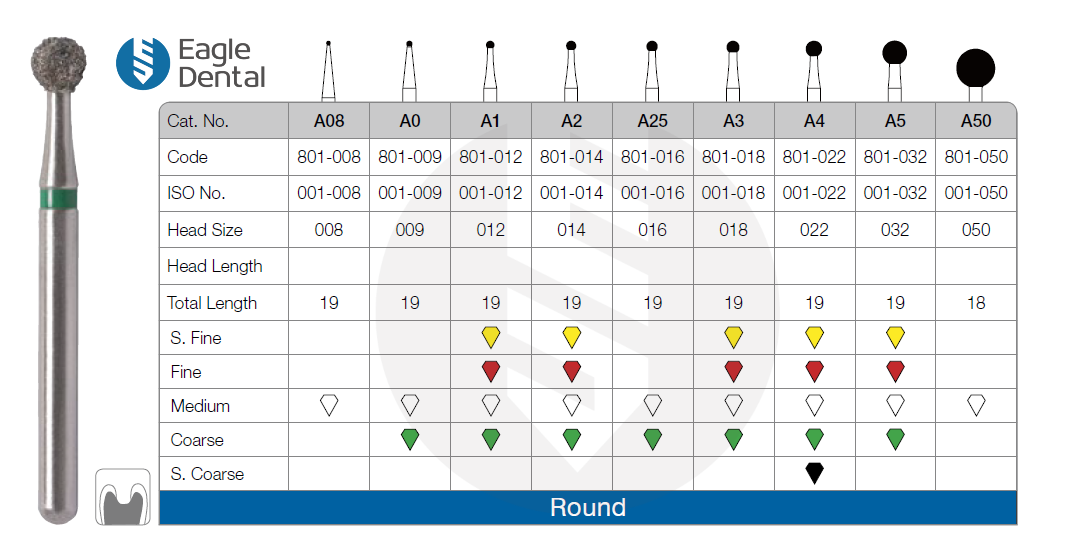
Task: Select the A3 column header
Action: click(733, 121)
